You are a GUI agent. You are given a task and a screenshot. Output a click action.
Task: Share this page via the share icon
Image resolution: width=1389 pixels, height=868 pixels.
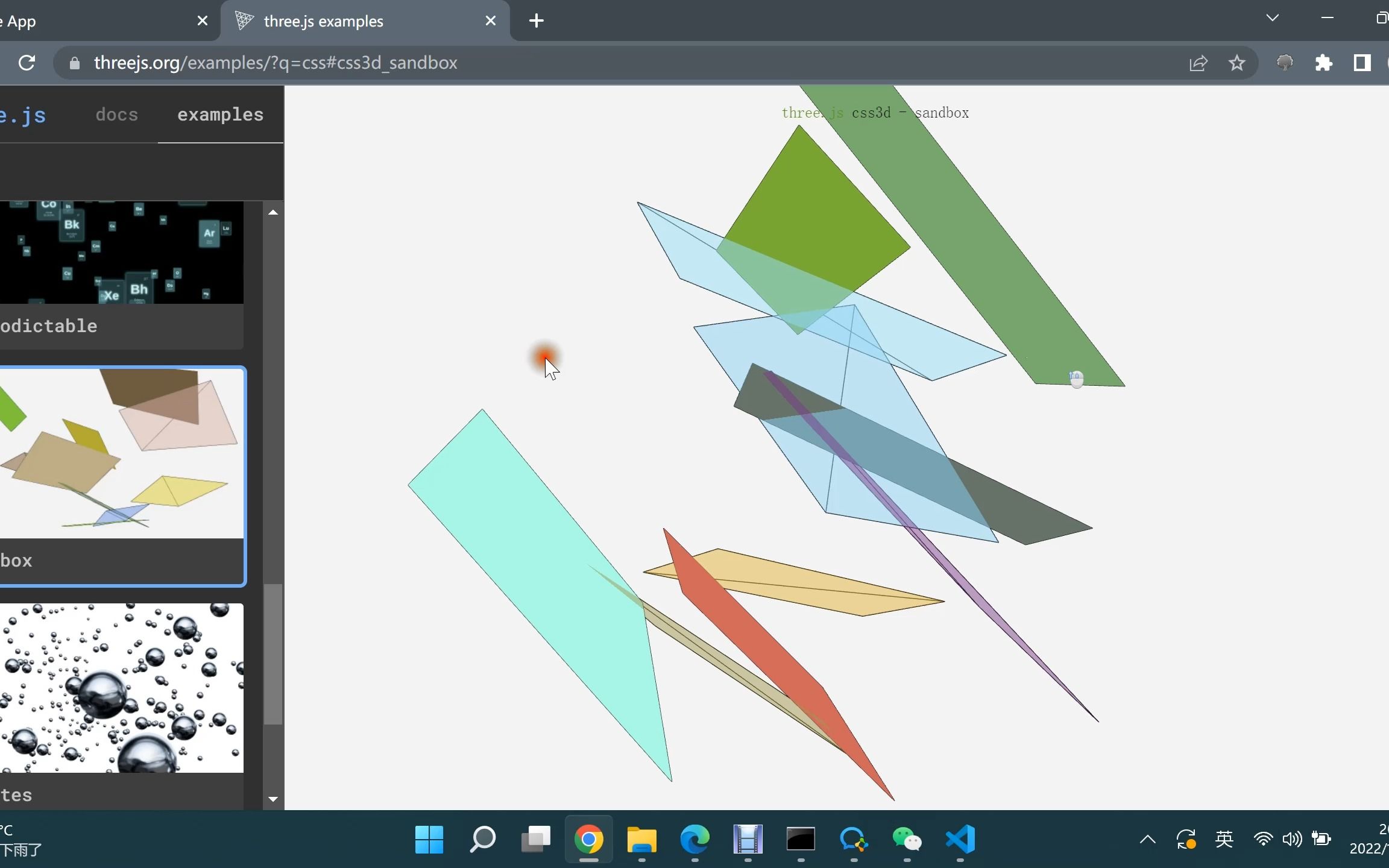point(1198,63)
